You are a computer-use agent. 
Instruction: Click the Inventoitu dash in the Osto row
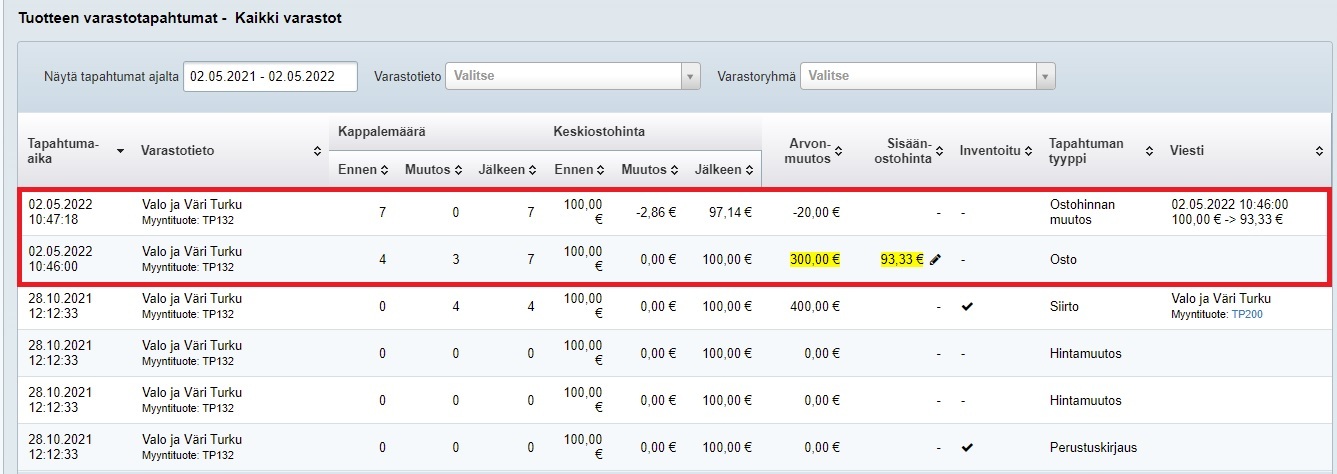click(963, 259)
